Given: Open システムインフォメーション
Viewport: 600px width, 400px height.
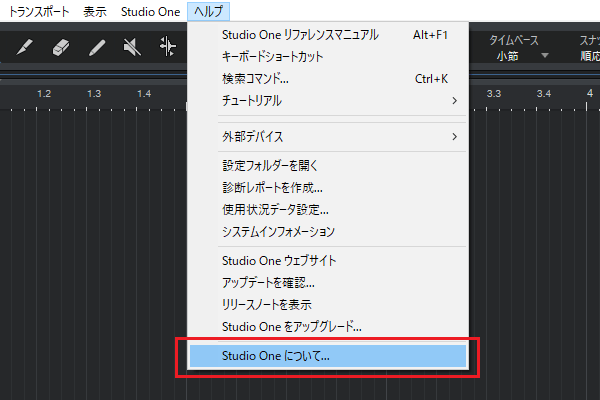Looking at the screenshot, I should coord(328,232).
